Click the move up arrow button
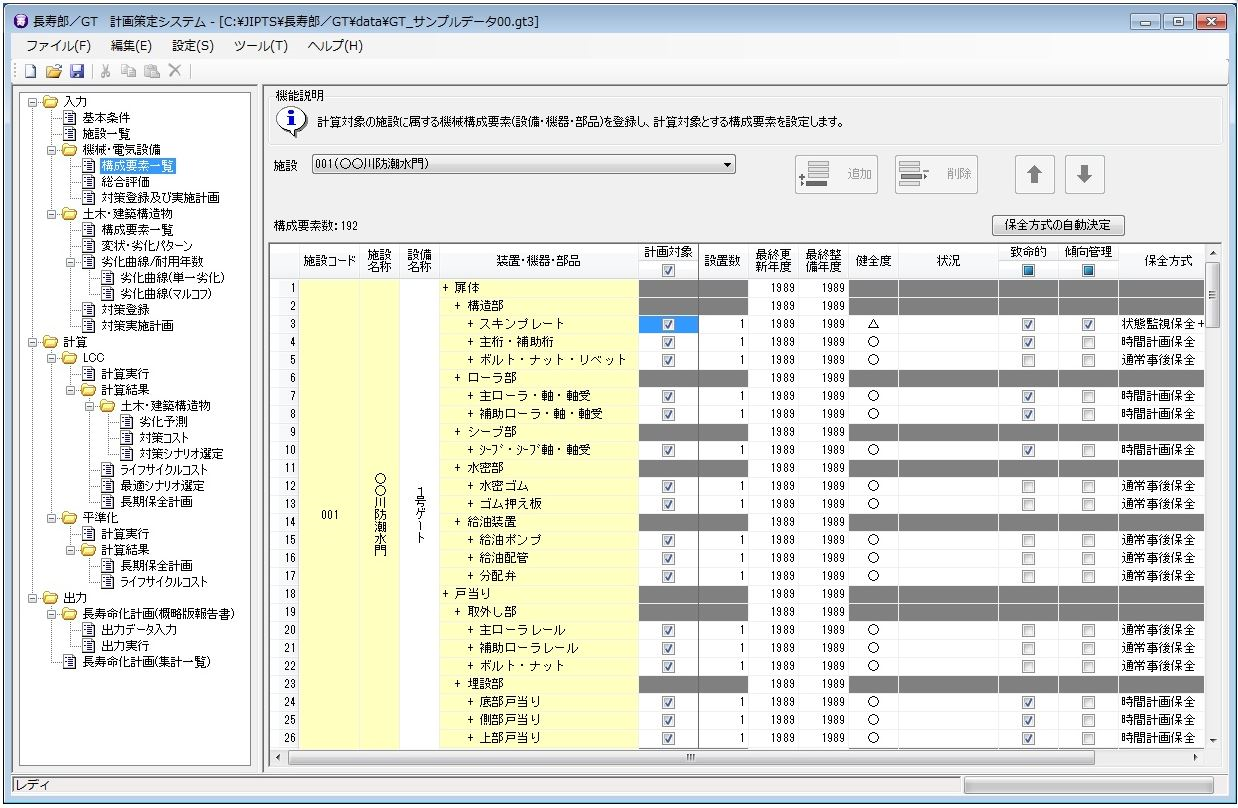 [x=1034, y=174]
